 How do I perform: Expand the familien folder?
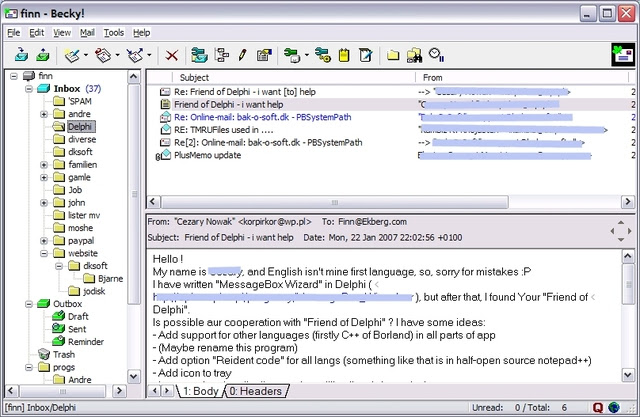pyautogui.click(x=44, y=165)
